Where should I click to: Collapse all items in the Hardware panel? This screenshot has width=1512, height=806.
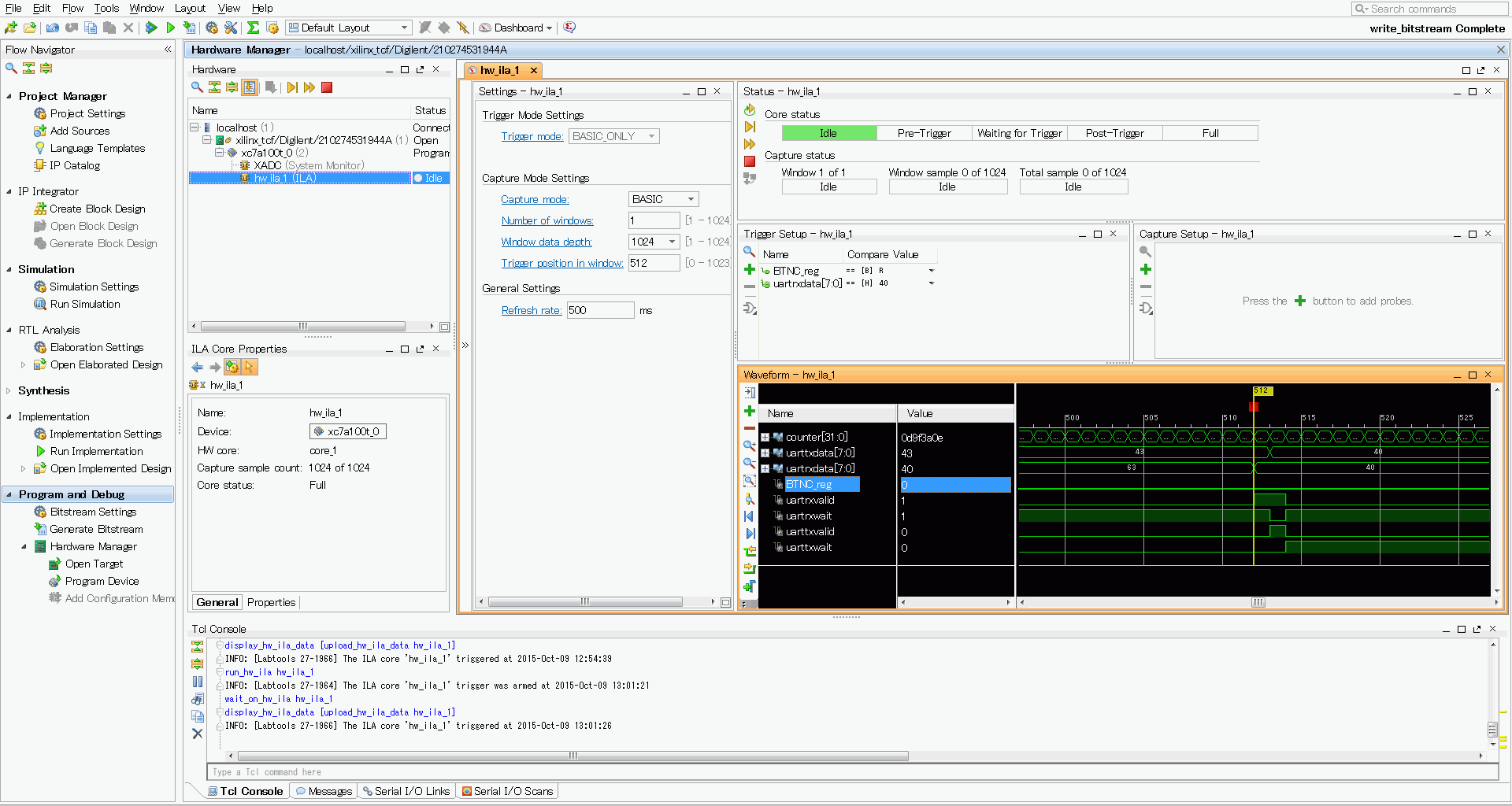click(x=214, y=87)
